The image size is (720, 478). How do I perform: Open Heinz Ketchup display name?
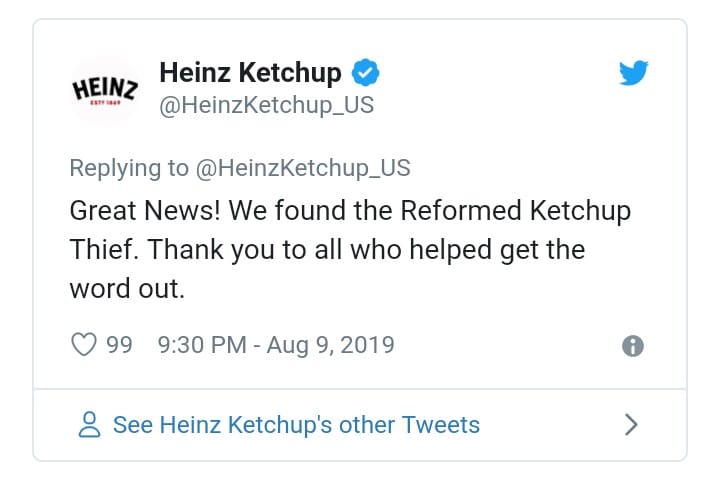[x=250, y=73]
